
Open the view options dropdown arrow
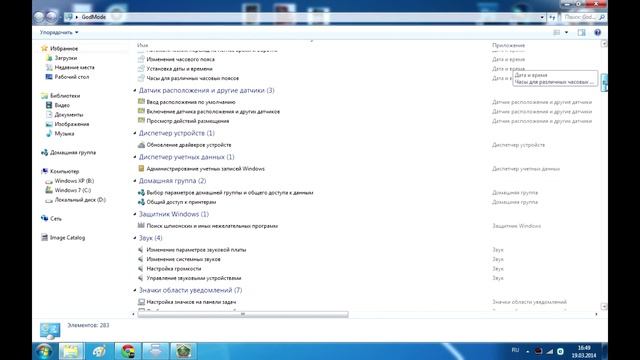tap(566, 32)
